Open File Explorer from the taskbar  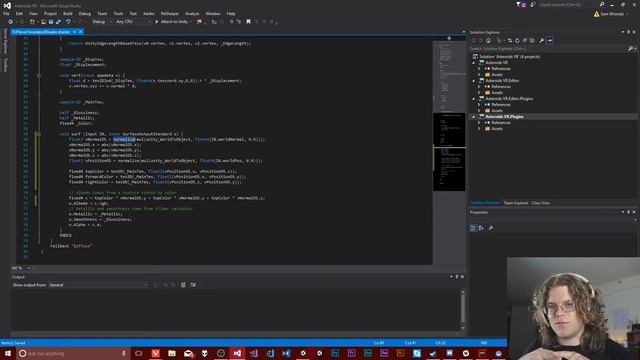[x=172, y=353]
